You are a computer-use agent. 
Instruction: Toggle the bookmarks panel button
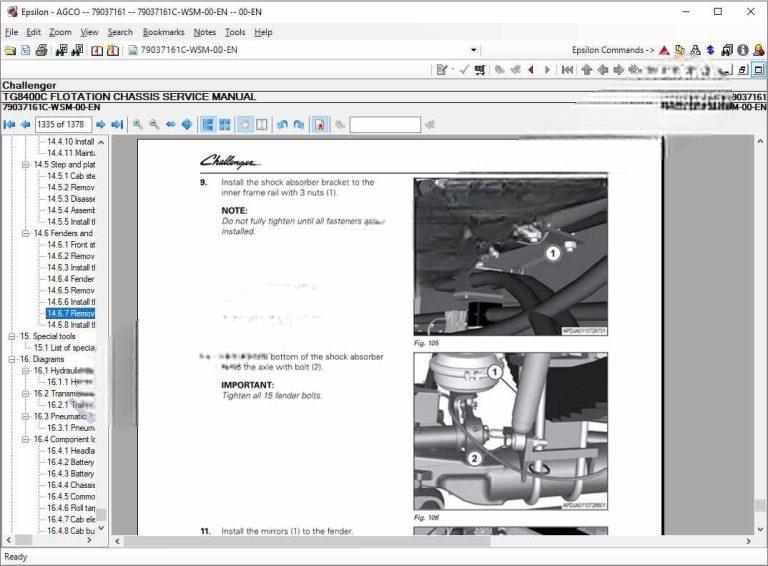point(320,124)
